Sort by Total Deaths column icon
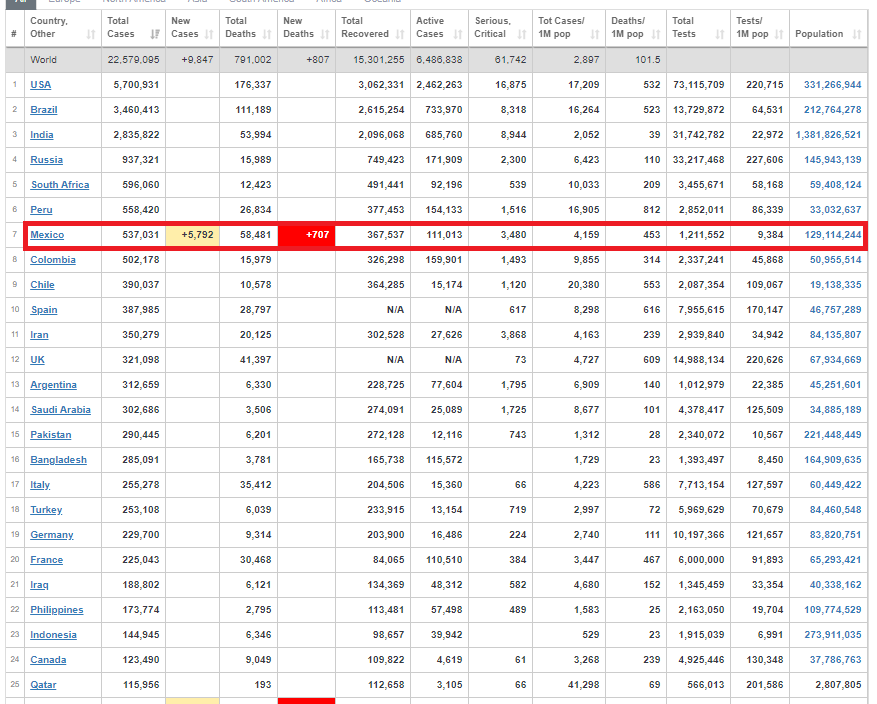Image resolution: width=877 pixels, height=704 pixels. (x=267, y=35)
